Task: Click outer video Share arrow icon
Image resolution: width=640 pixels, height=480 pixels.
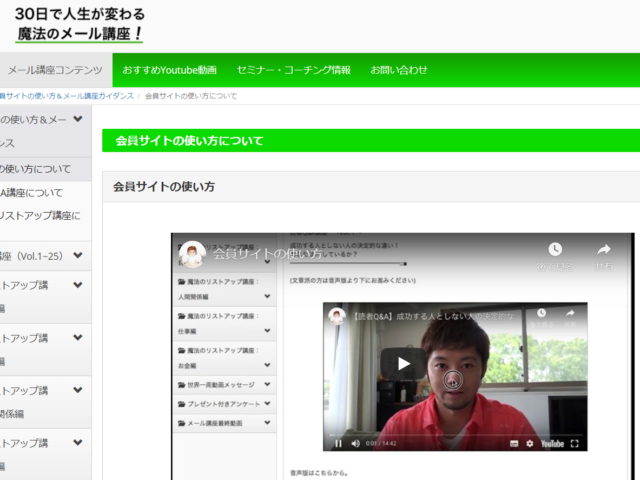Action: click(604, 249)
